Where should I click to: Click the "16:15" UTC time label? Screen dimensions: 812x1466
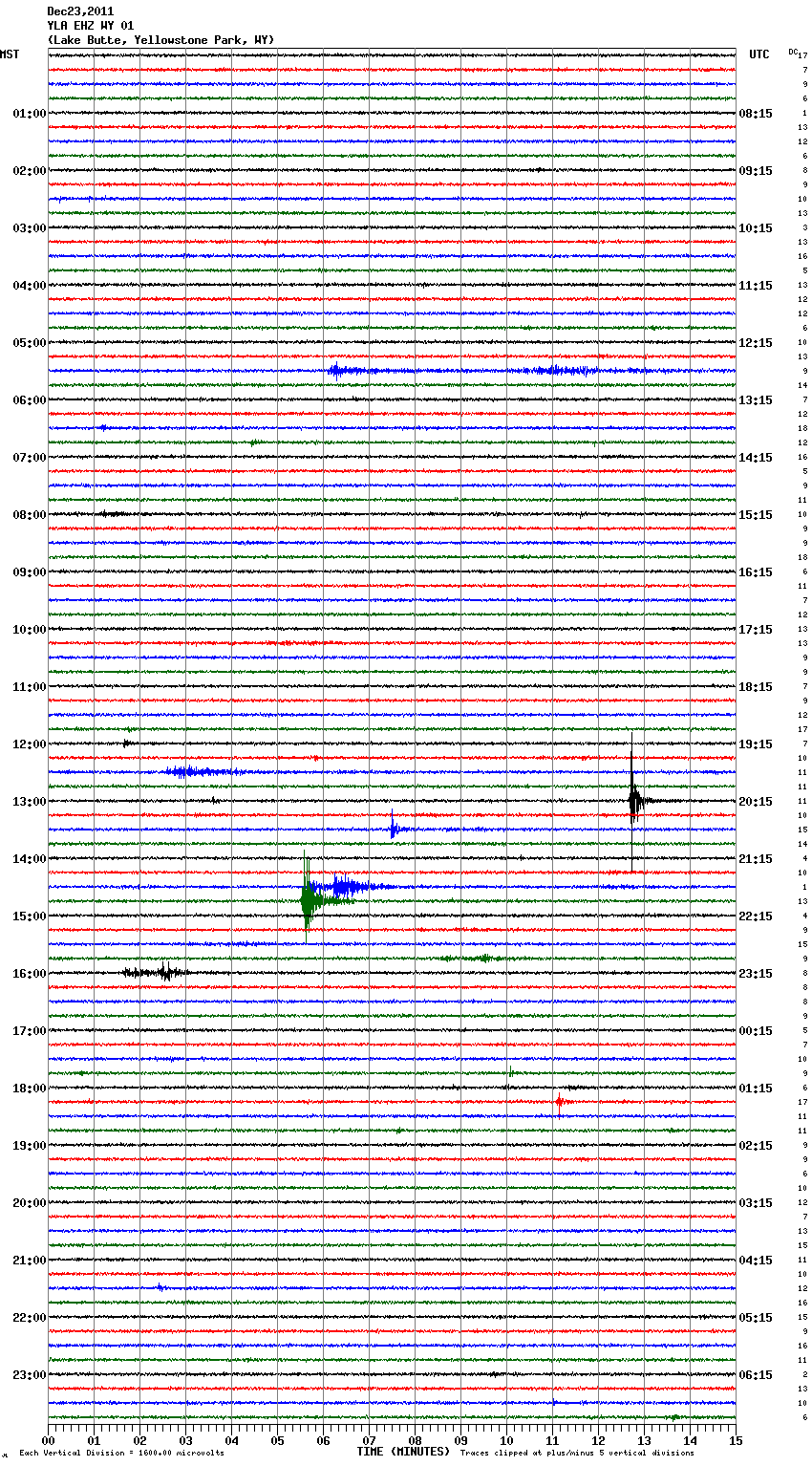756,572
